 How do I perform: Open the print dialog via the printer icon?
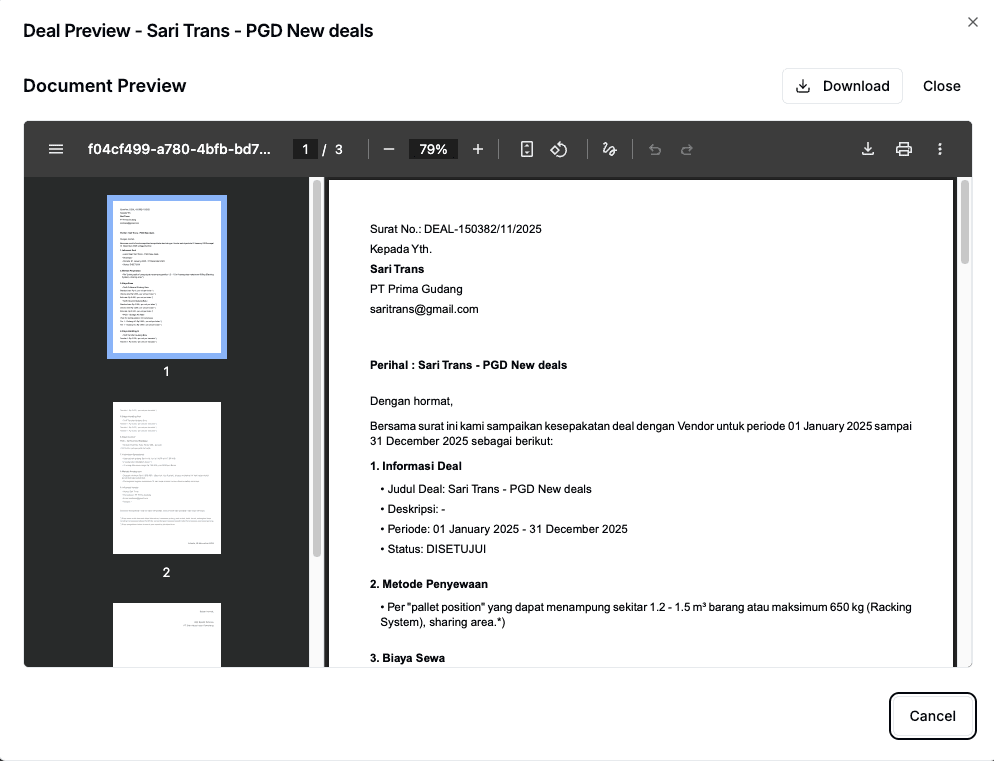click(x=904, y=148)
